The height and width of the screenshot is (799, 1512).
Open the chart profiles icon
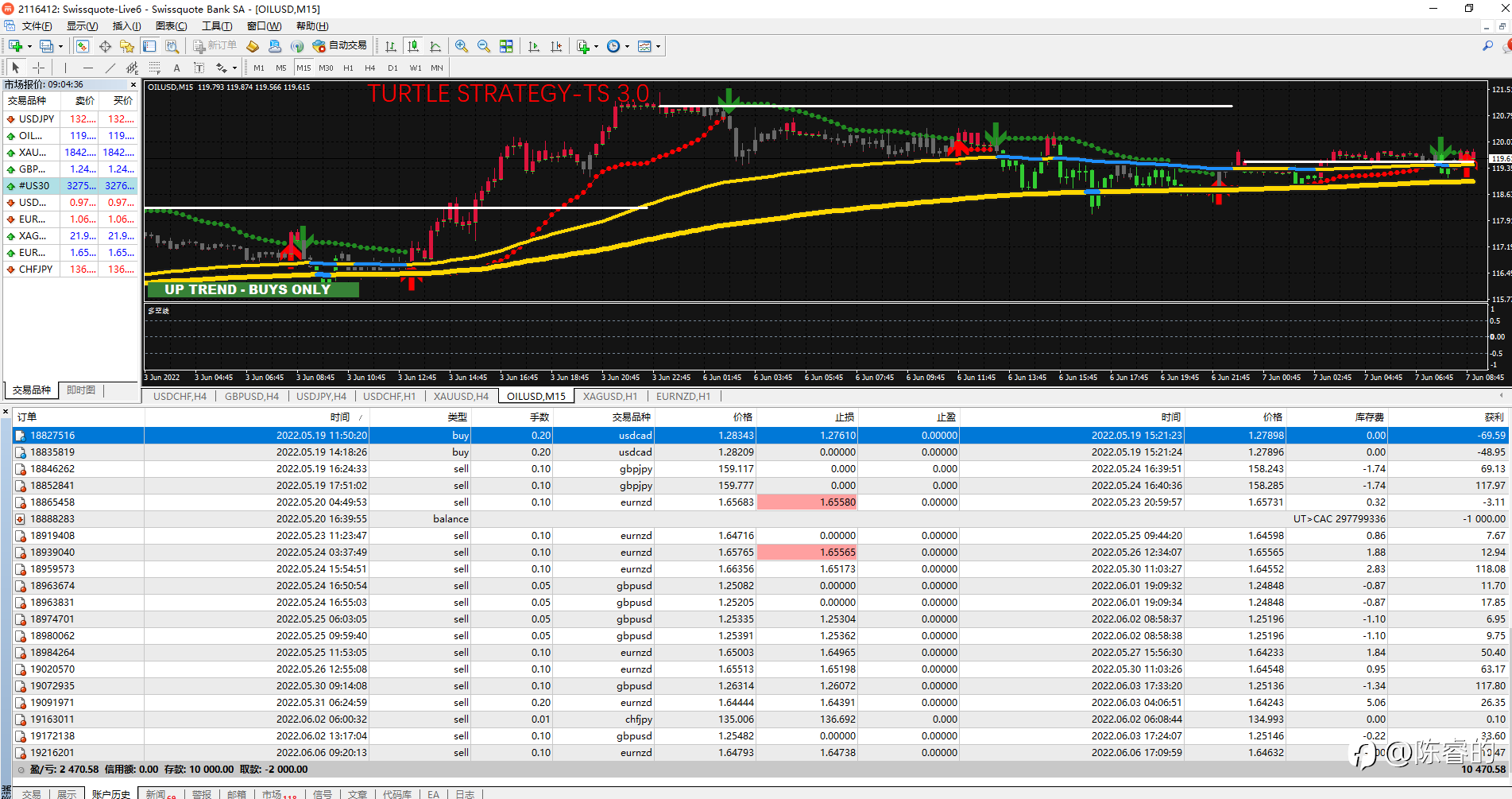point(47,46)
